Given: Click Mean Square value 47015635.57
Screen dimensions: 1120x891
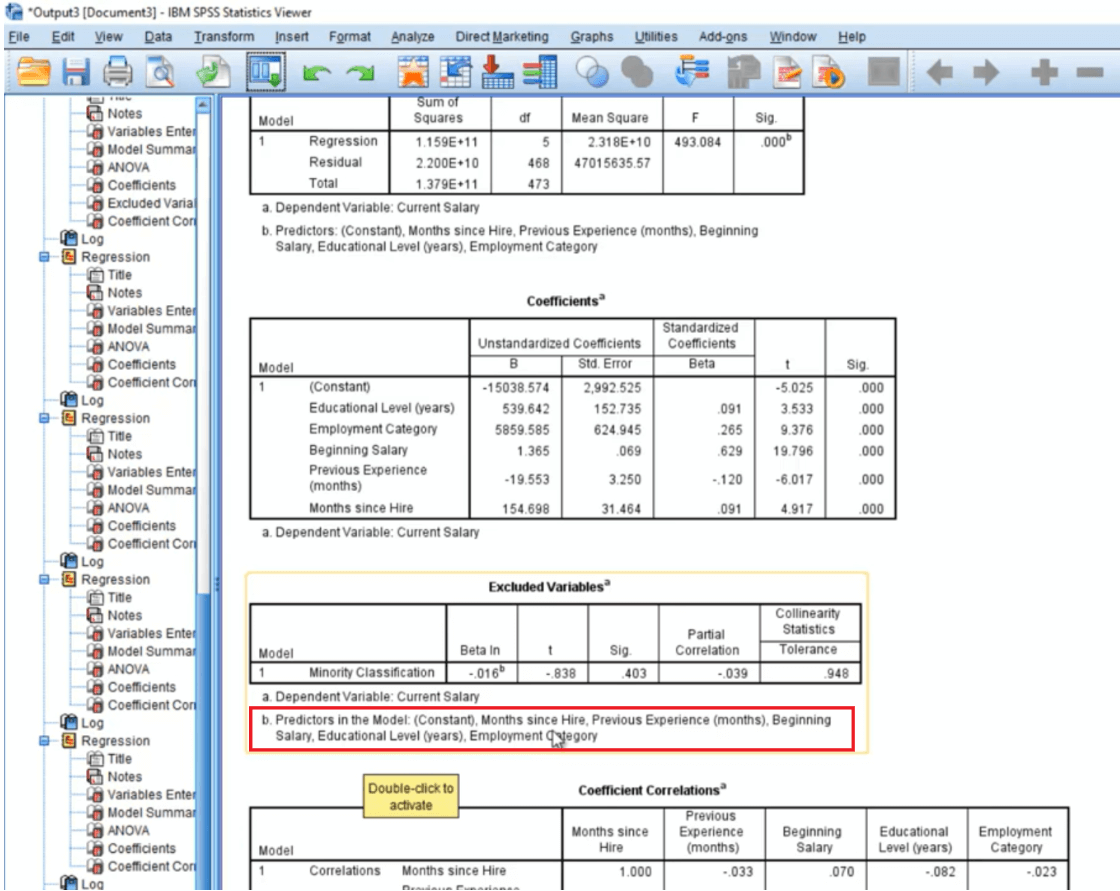Looking at the screenshot, I should coord(612,163).
